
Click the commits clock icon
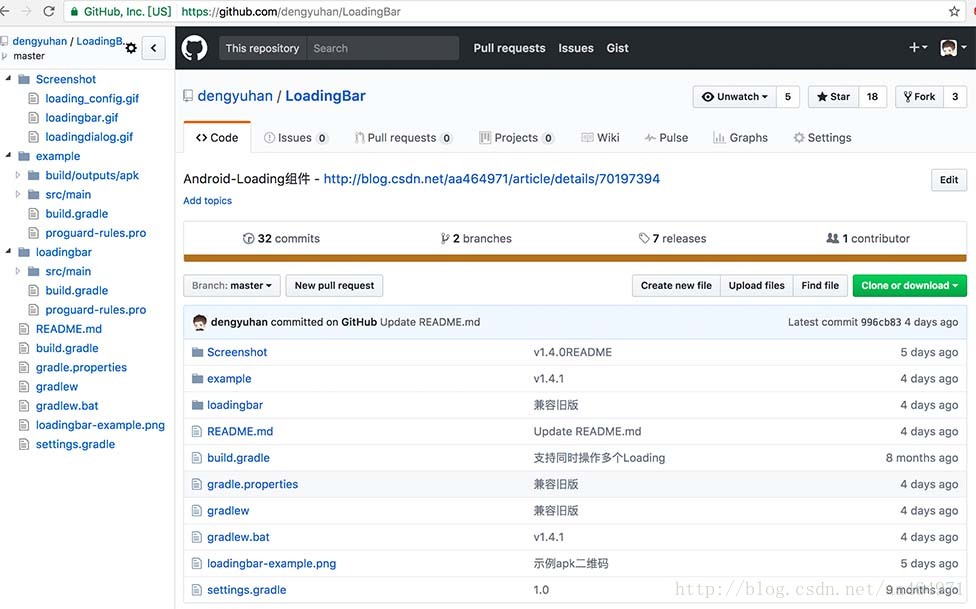coord(248,238)
